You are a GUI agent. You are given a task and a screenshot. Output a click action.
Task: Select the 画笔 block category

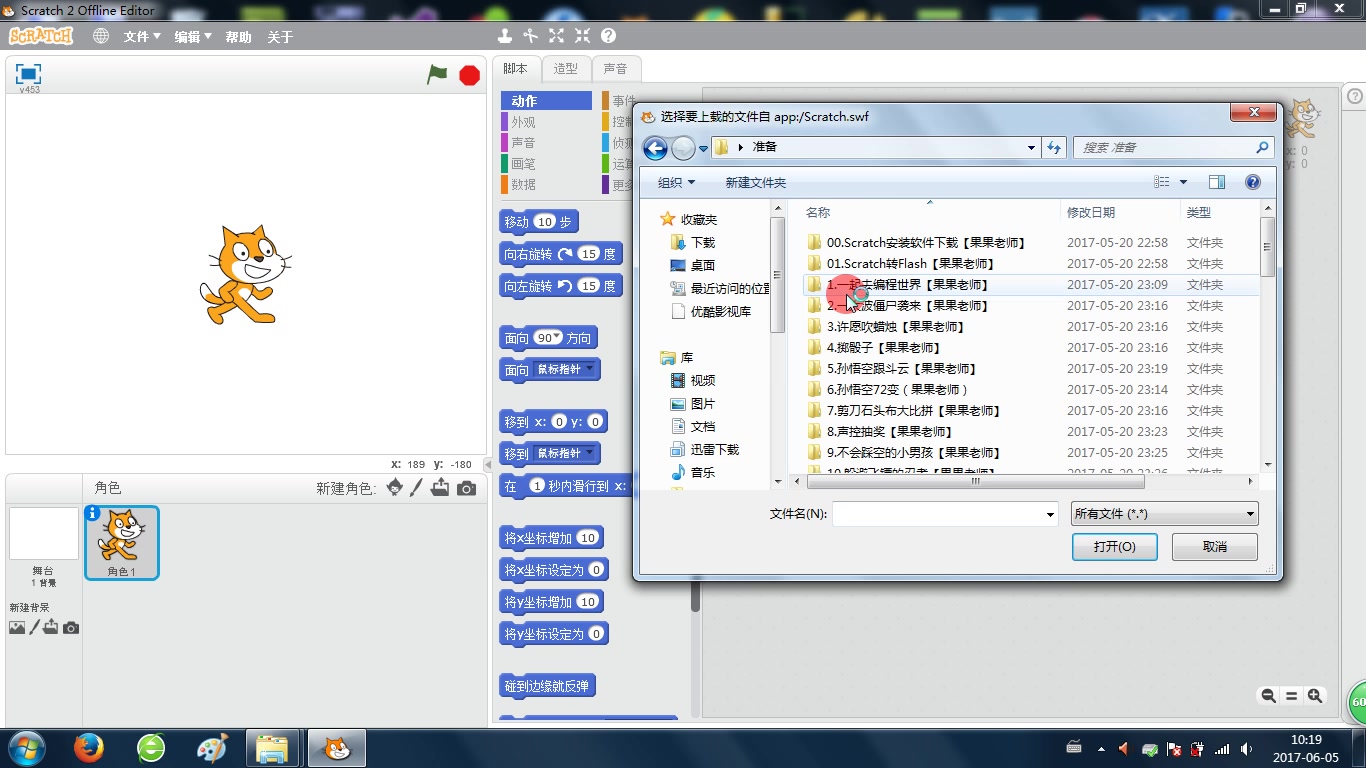coord(547,163)
